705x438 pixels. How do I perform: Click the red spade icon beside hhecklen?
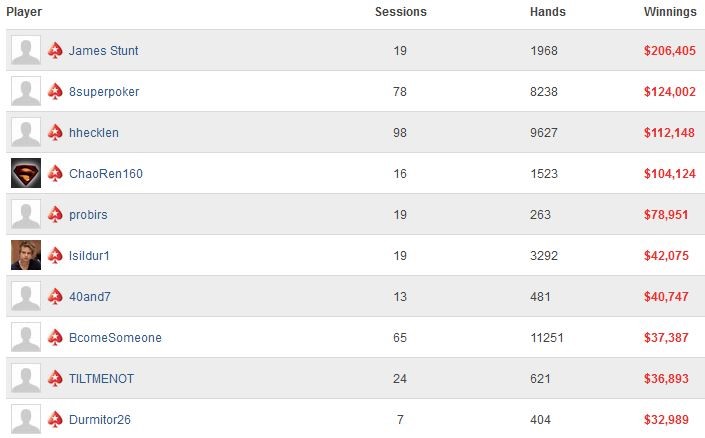[55, 132]
